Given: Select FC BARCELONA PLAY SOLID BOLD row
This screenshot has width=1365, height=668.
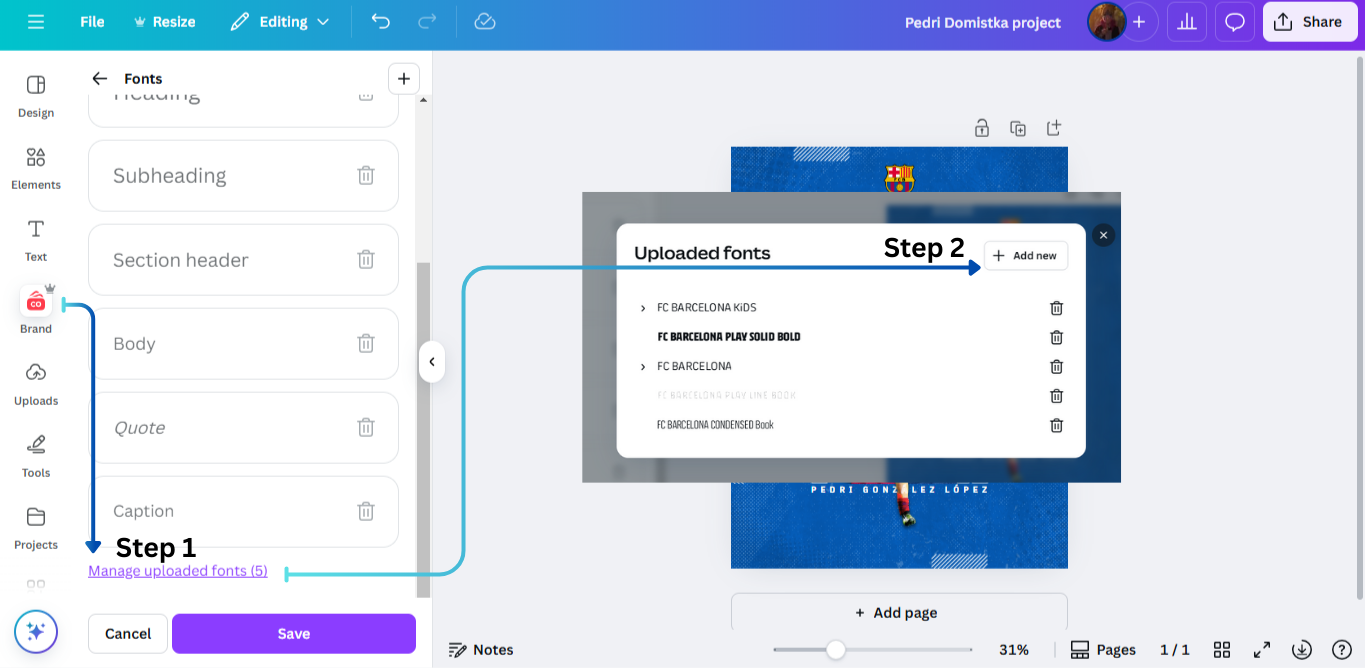Looking at the screenshot, I should click(x=729, y=337).
